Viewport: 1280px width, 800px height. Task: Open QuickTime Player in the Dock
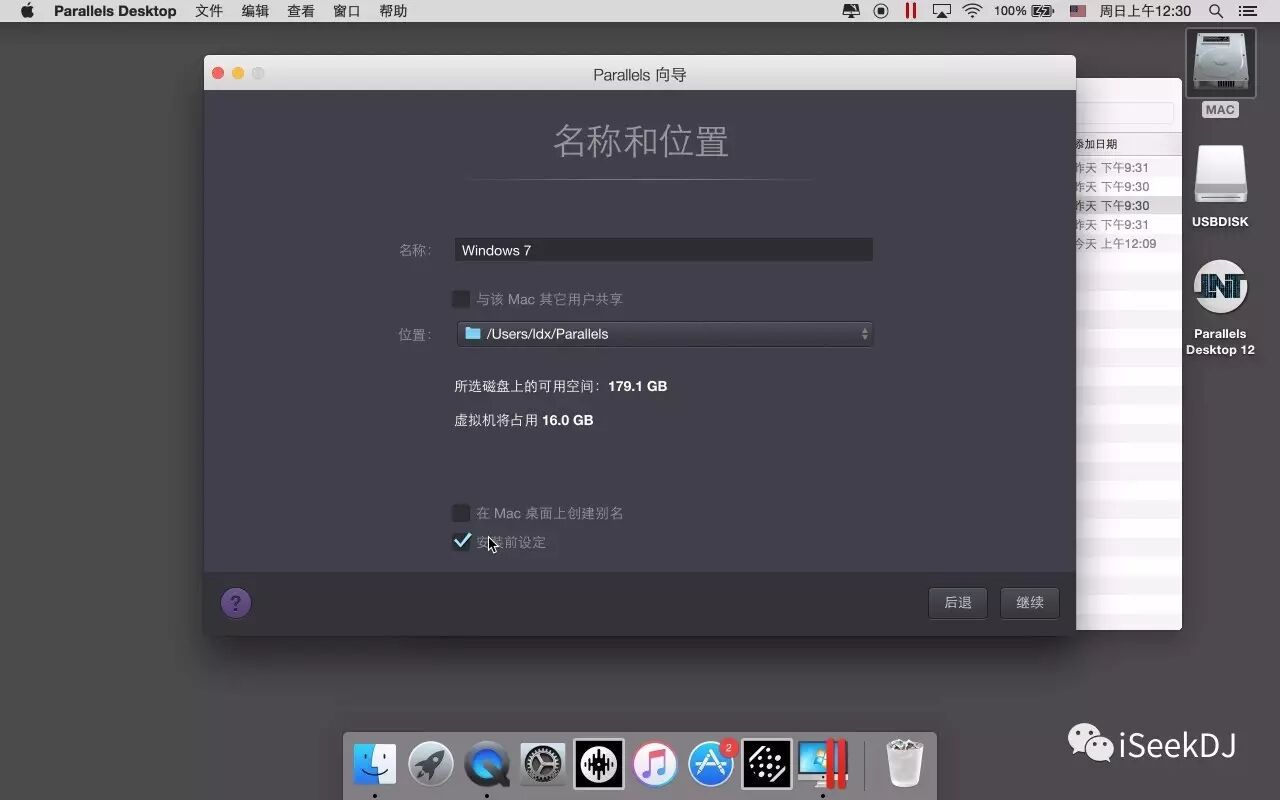pyautogui.click(x=487, y=765)
